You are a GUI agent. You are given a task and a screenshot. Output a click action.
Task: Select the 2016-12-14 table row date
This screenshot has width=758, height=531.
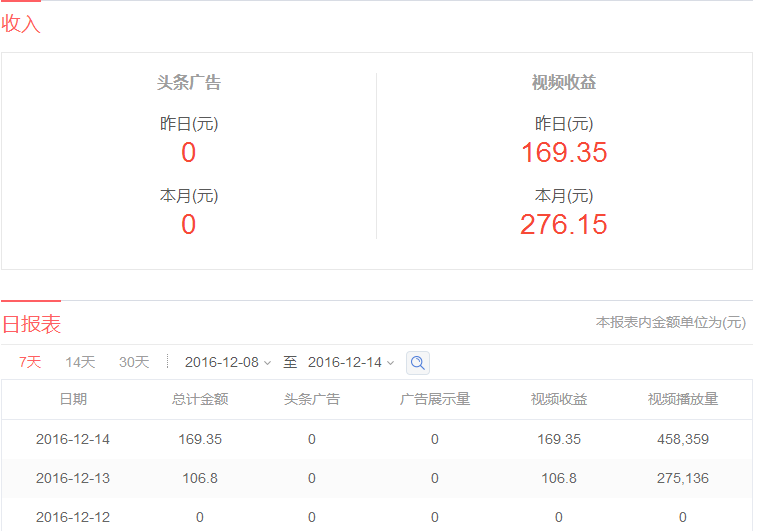[73, 439]
